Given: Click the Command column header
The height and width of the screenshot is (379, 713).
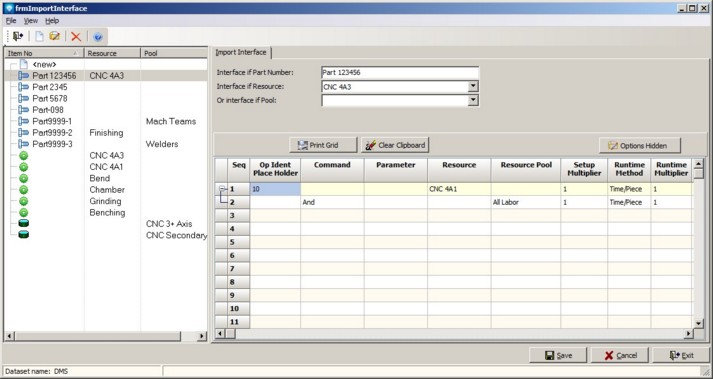Looking at the screenshot, I should point(332,169).
